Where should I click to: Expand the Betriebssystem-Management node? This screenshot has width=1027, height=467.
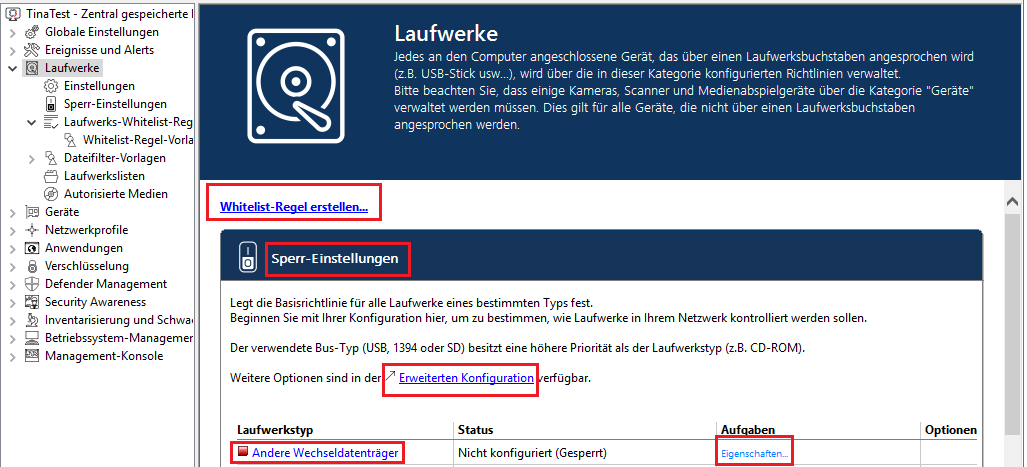click(x=13, y=338)
